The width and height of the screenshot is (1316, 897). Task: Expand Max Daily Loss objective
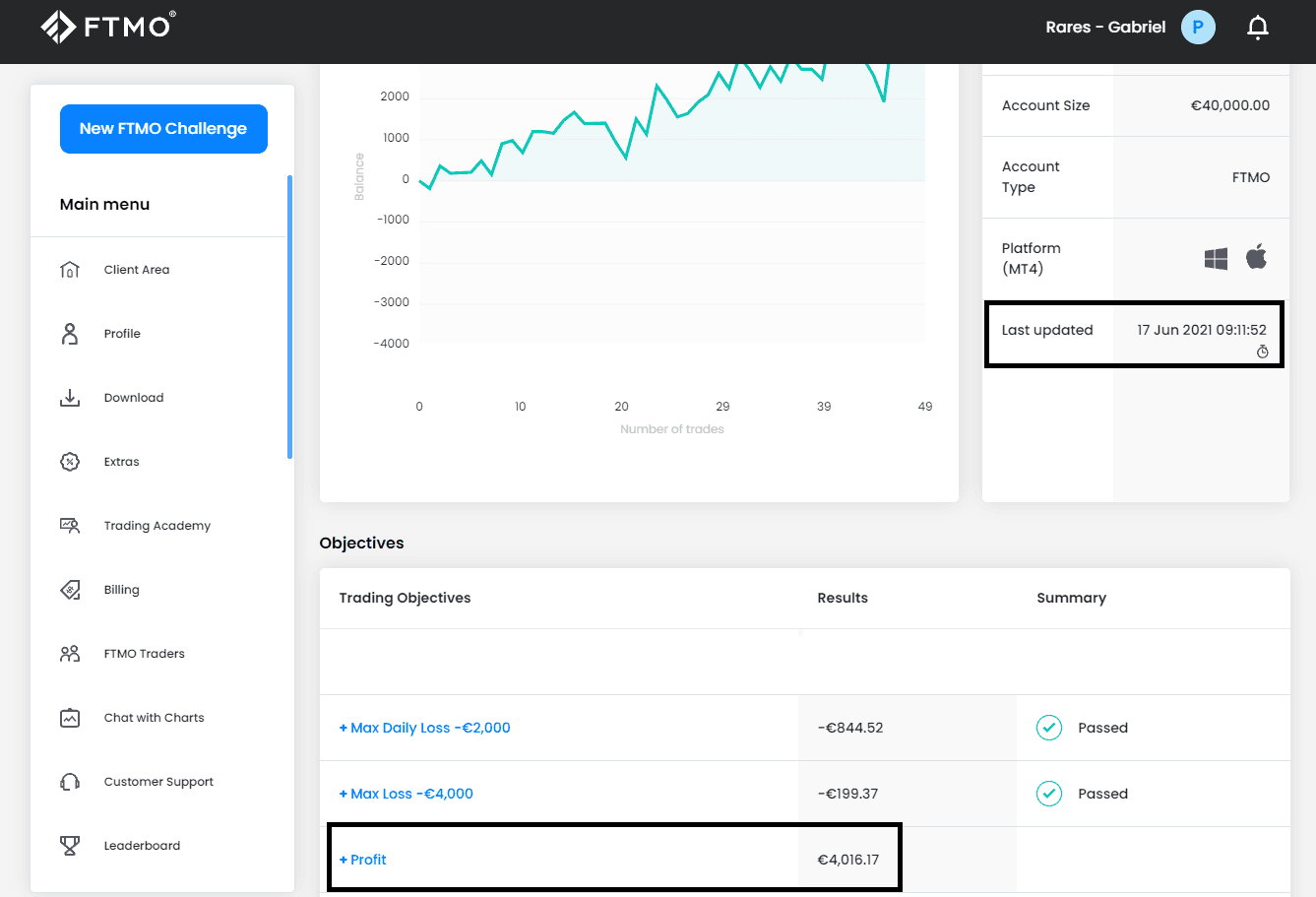pos(424,728)
